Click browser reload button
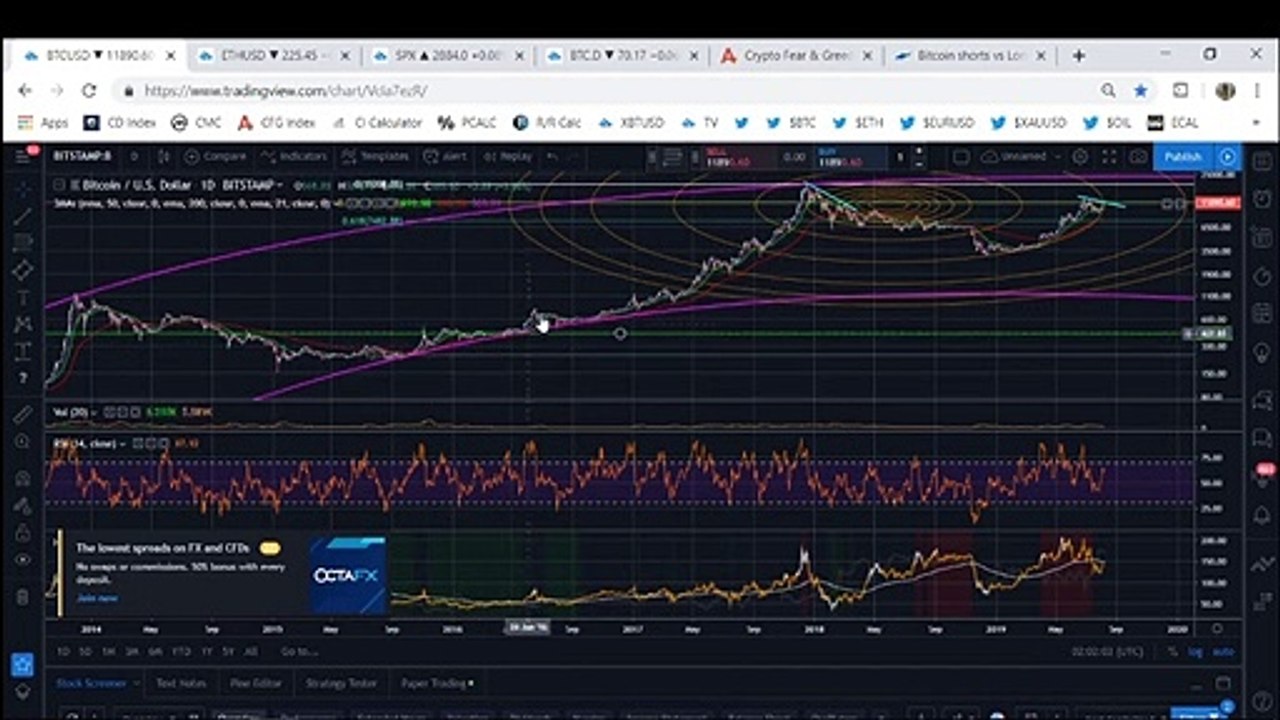 pos(89,90)
